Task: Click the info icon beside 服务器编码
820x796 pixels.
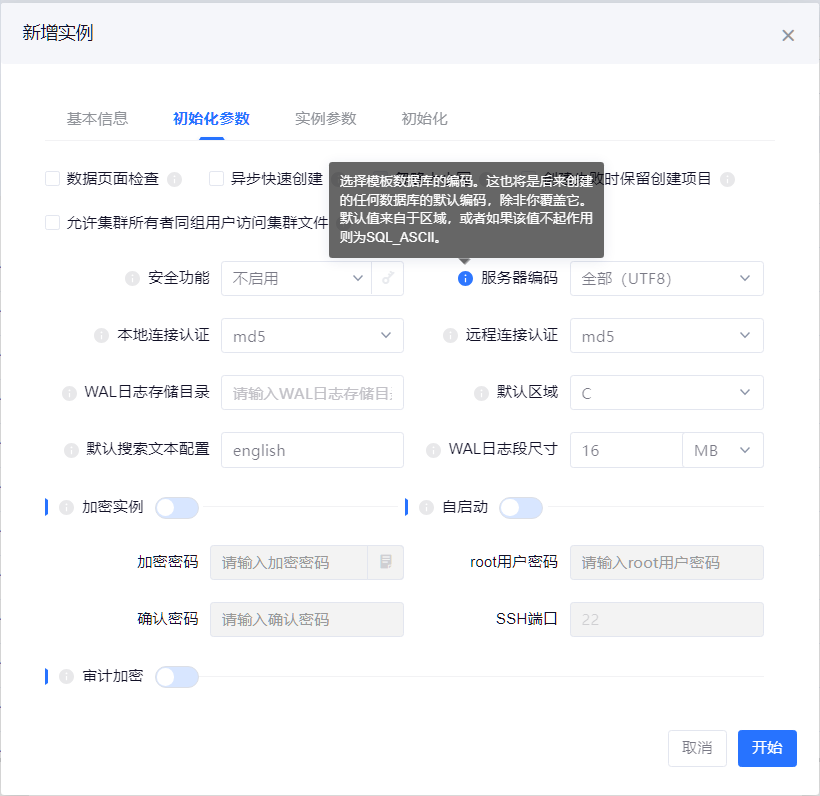Action: pos(465,279)
